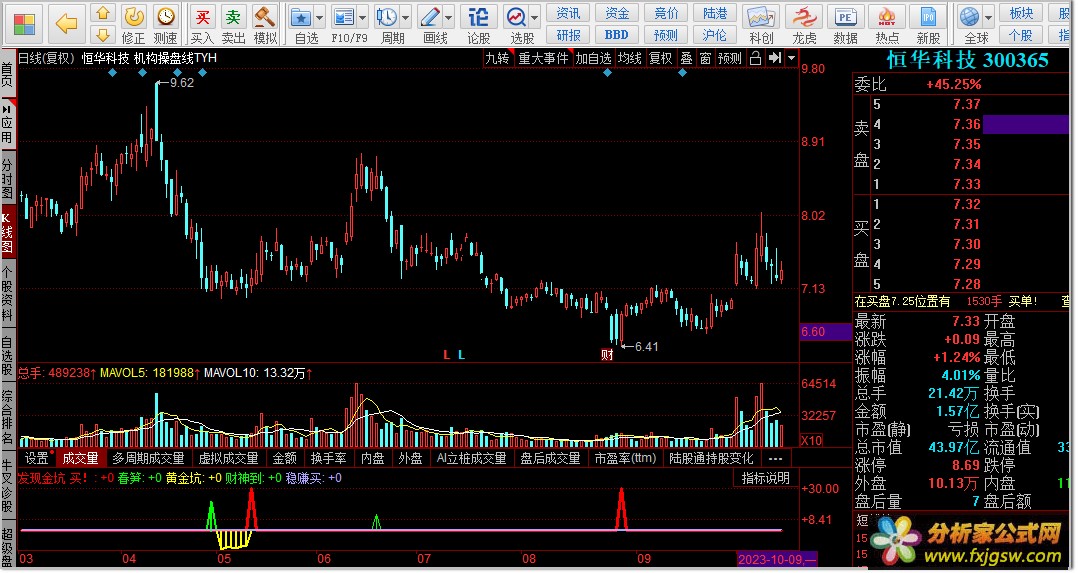This screenshot has height=573, width=1078.
Task: Expand the 全球 dropdown arrow
Action: tap(989, 17)
